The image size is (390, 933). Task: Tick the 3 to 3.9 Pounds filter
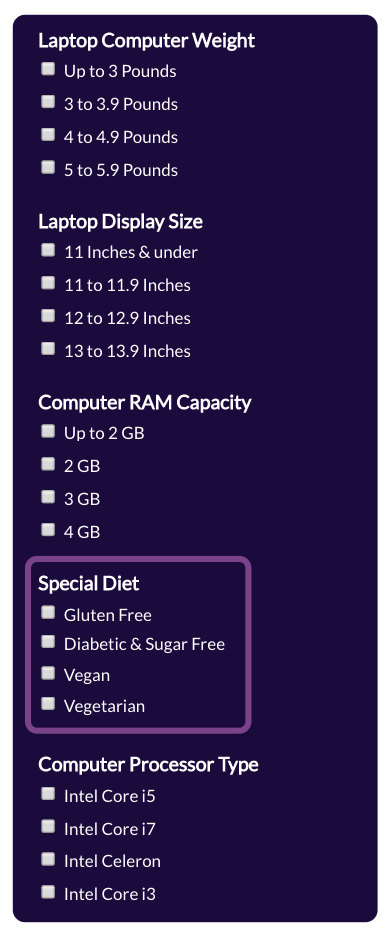tap(48, 102)
